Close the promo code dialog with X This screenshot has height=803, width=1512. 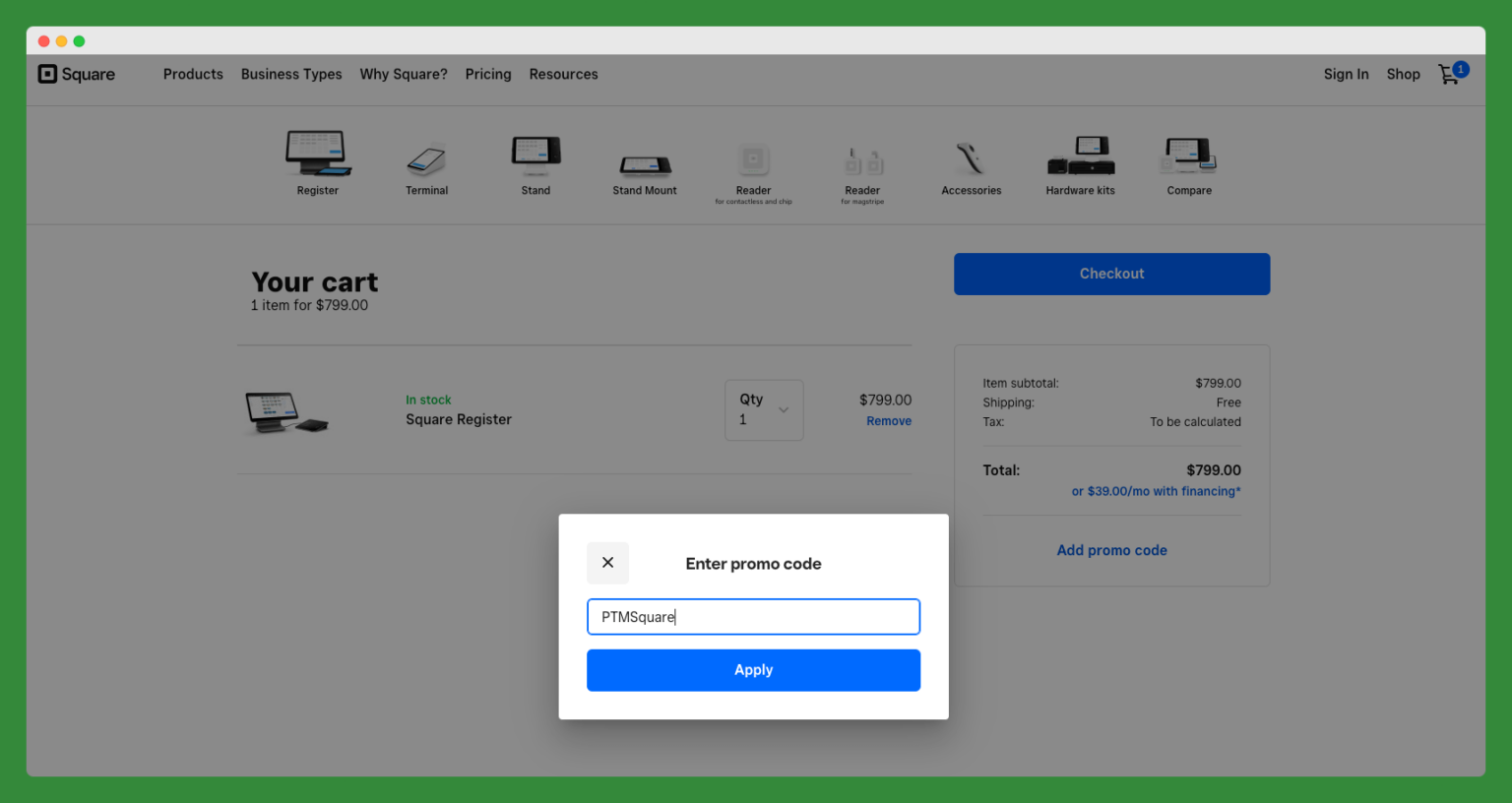click(607, 563)
